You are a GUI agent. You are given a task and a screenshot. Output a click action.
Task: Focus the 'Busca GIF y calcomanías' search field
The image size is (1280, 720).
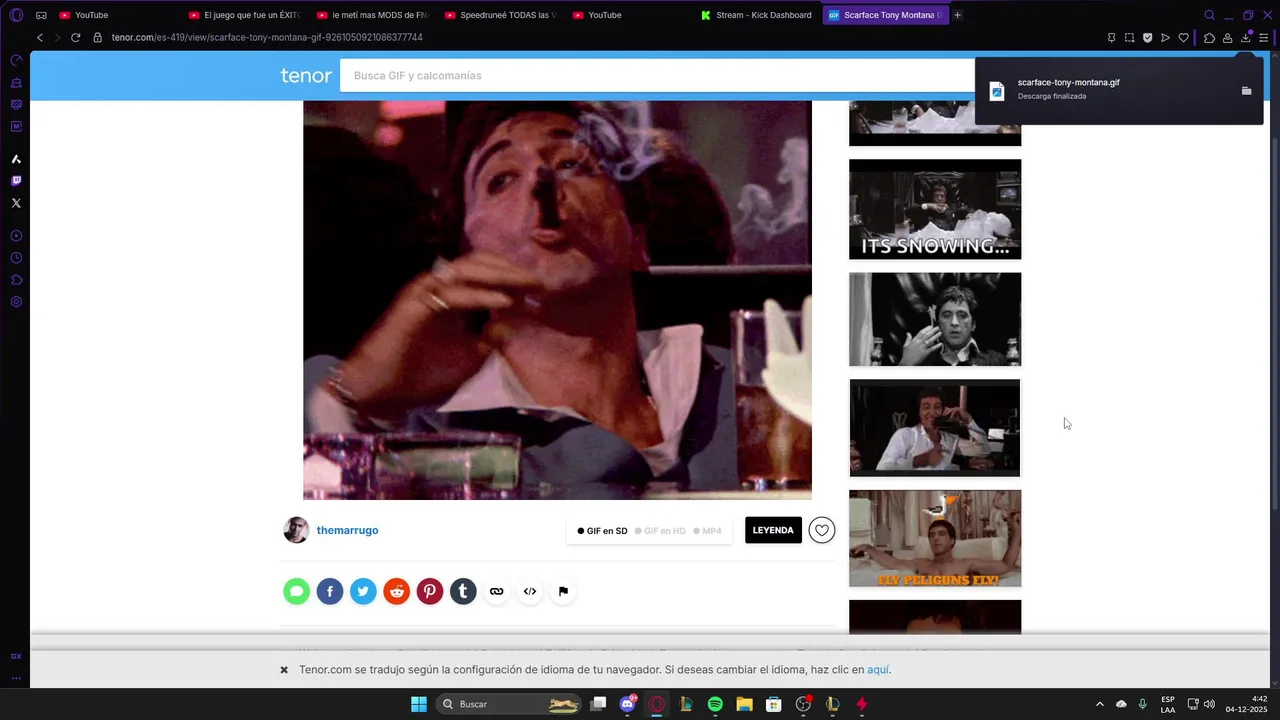[655, 76]
